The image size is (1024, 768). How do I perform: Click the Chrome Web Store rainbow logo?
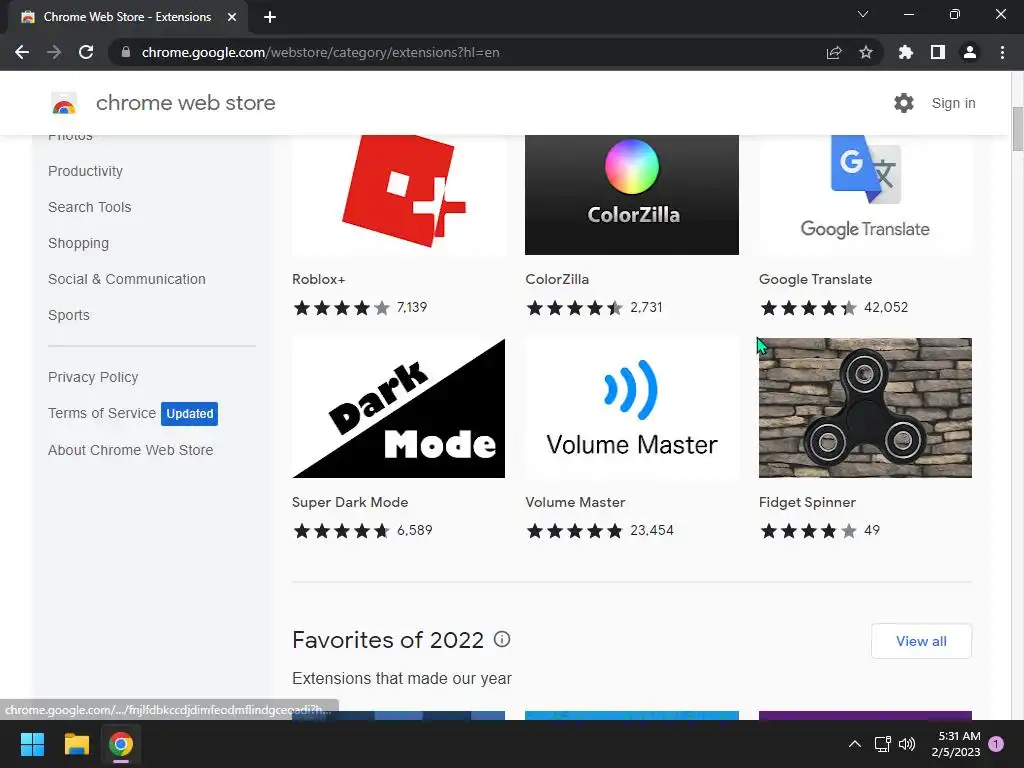coord(64,103)
